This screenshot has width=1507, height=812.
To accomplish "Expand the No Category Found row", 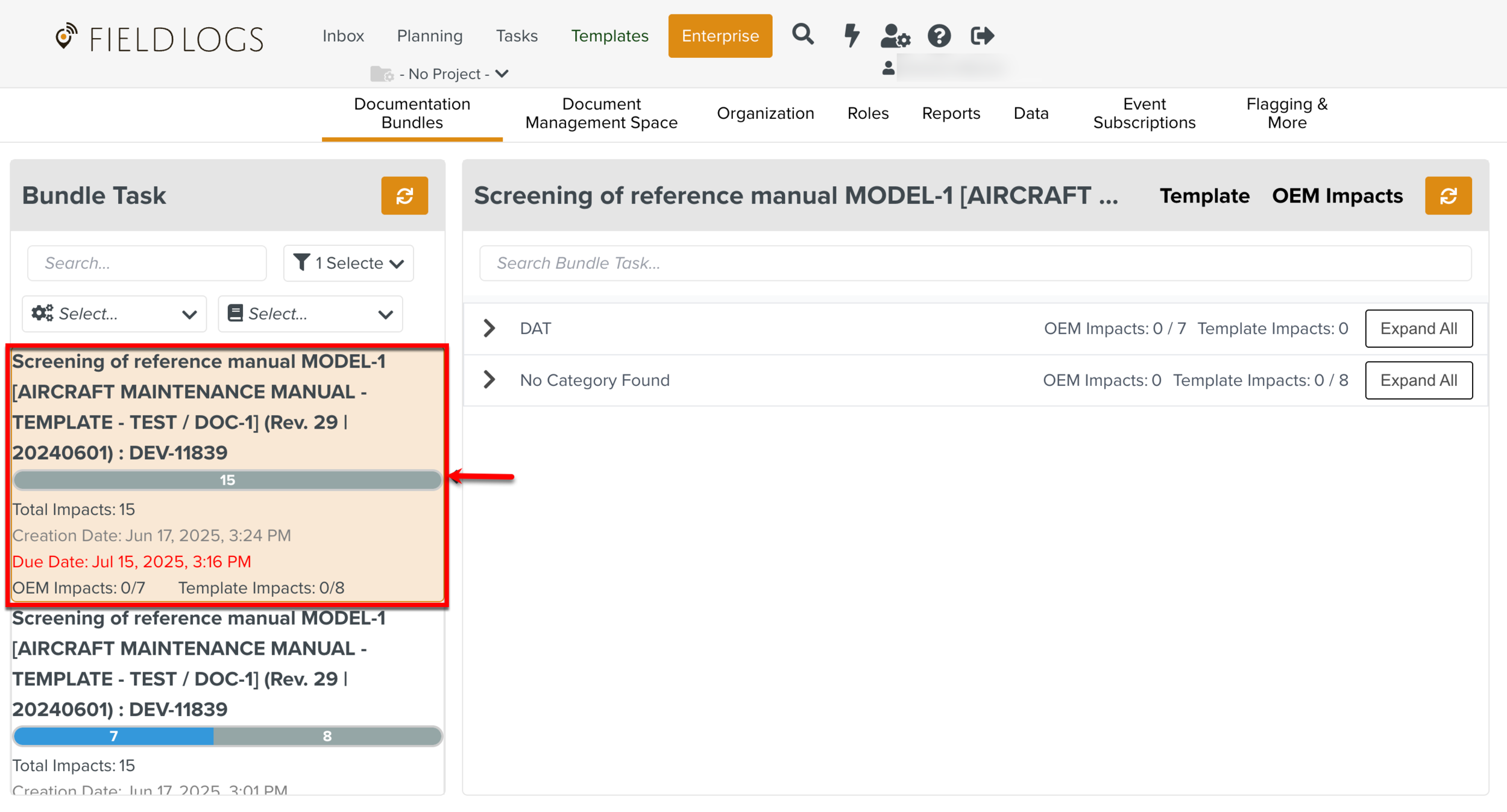I will (489, 380).
